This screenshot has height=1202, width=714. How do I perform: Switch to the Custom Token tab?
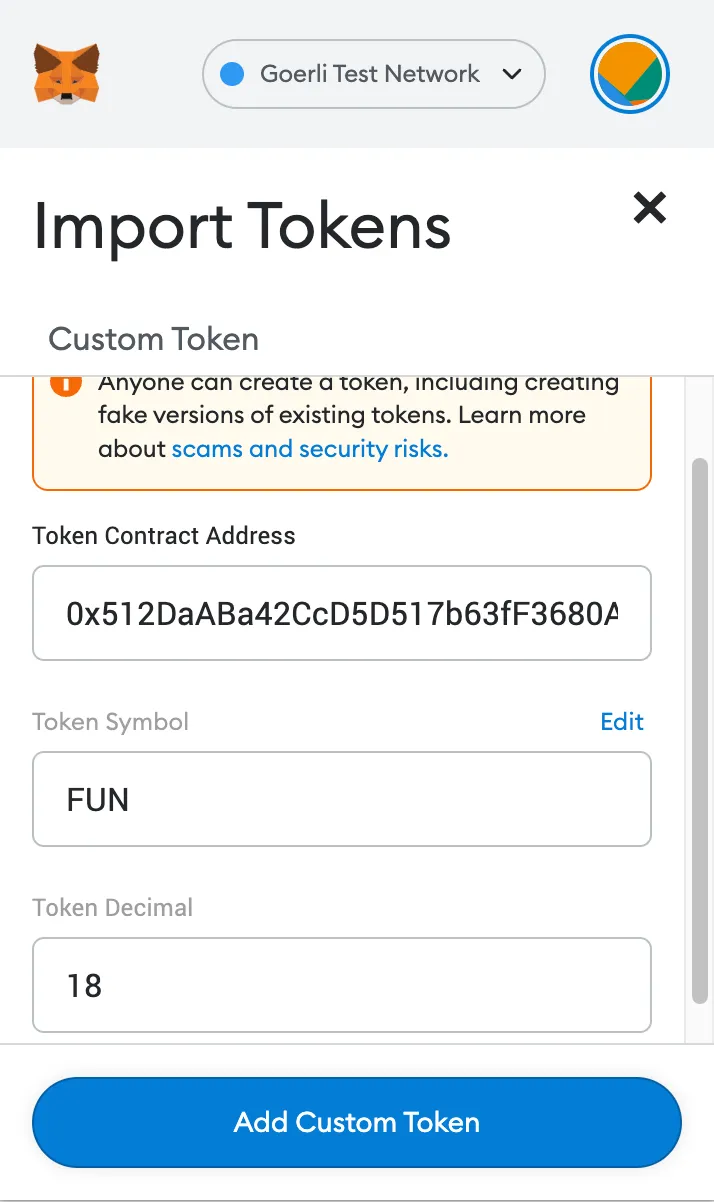pos(154,339)
